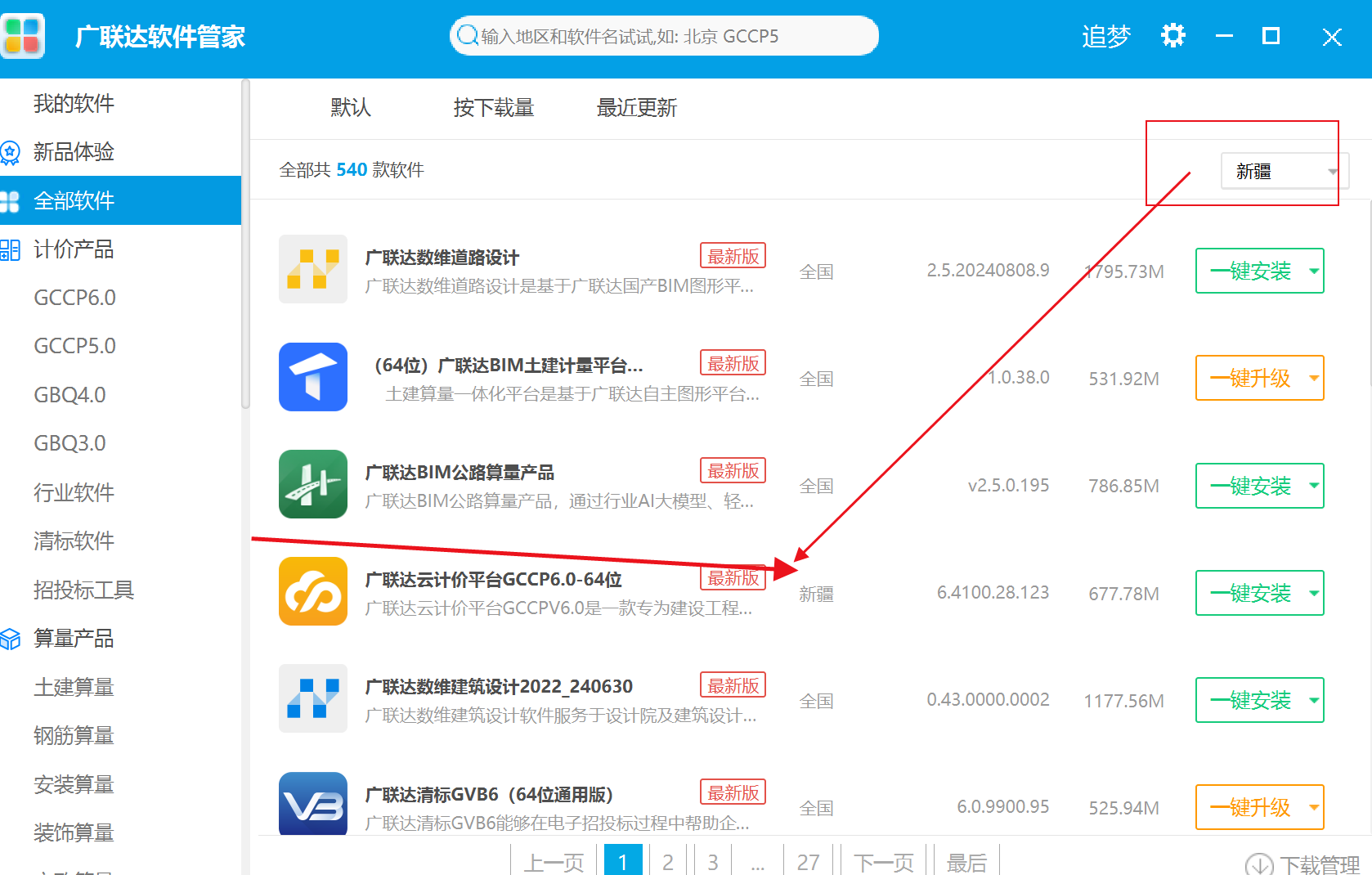Expand upgrade options arrow for 广联达BIM土建计量平台
Screen dimensions: 1372x875
point(1314,378)
